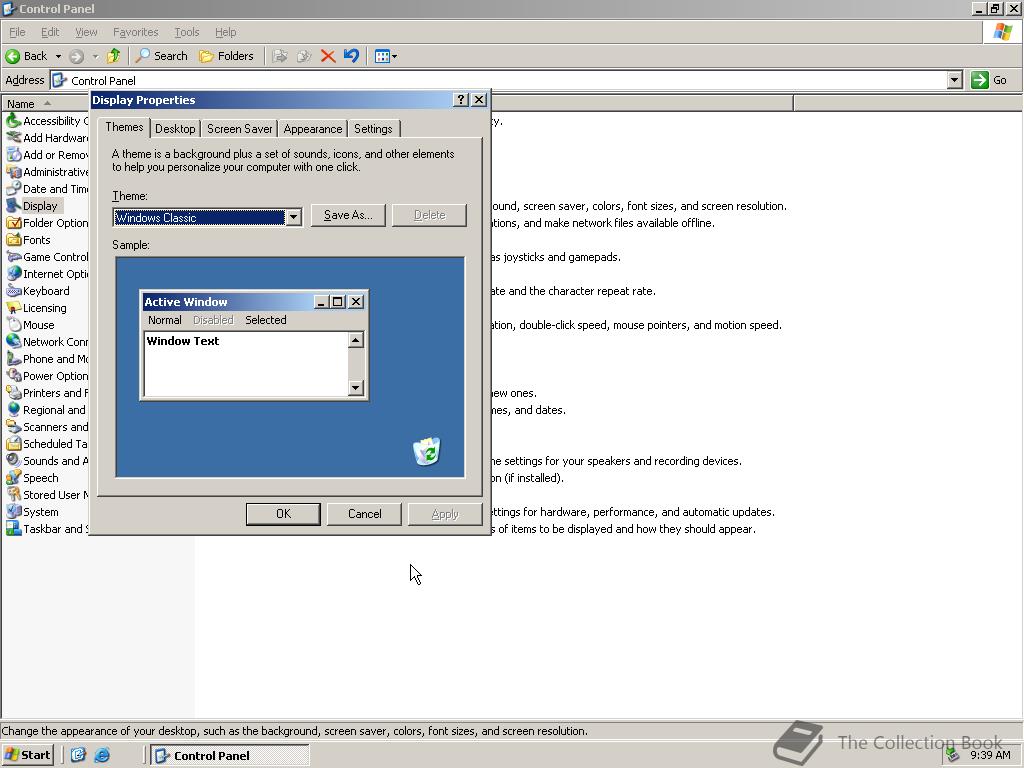The image size is (1024, 768).
Task: Select the Network Connections icon
Action: click(x=13, y=341)
